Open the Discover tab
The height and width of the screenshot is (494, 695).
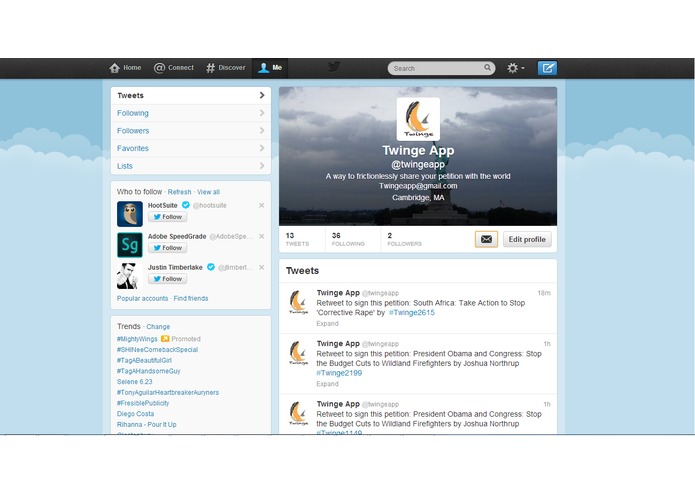[226, 68]
